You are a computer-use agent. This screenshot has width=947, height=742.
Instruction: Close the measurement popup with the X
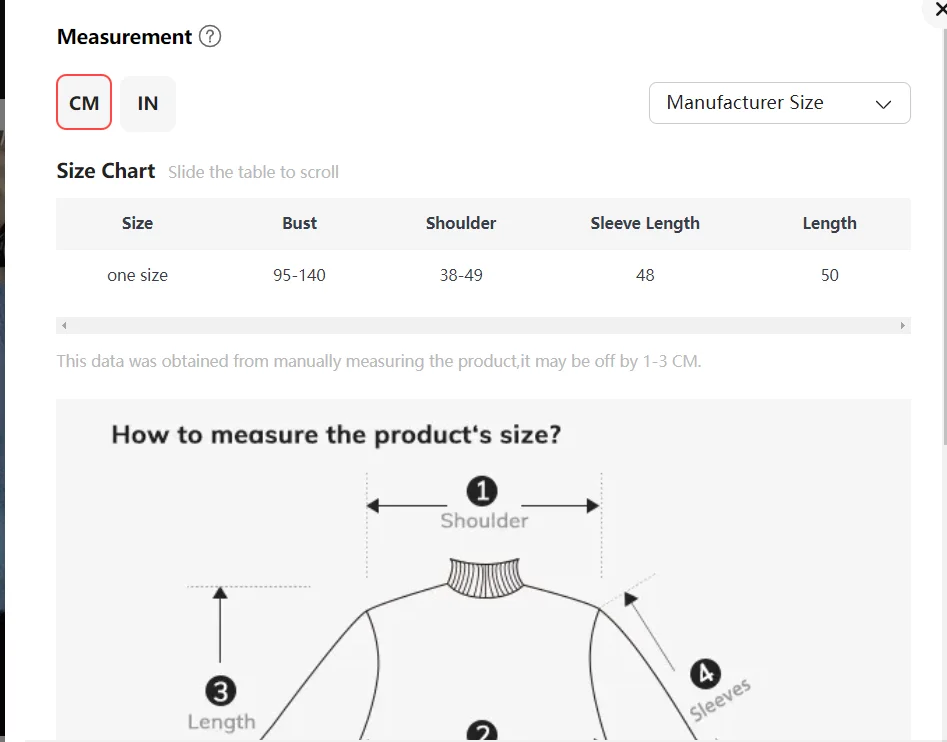coord(940,9)
